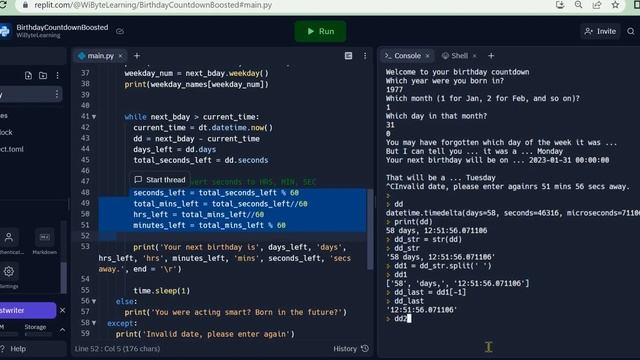Close the Ghostwriter banner
The width and height of the screenshot is (640, 360).
tap(62, 310)
